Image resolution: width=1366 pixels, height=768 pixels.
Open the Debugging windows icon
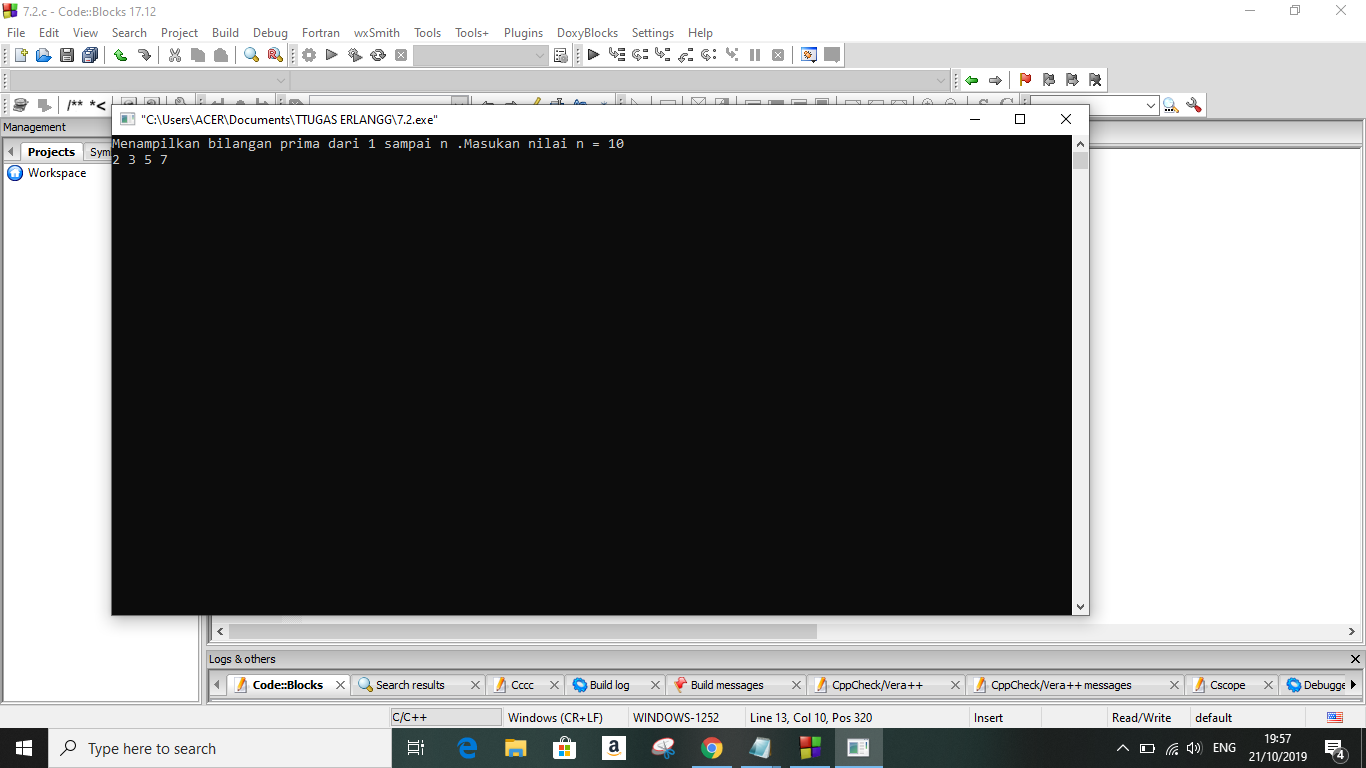click(809, 55)
